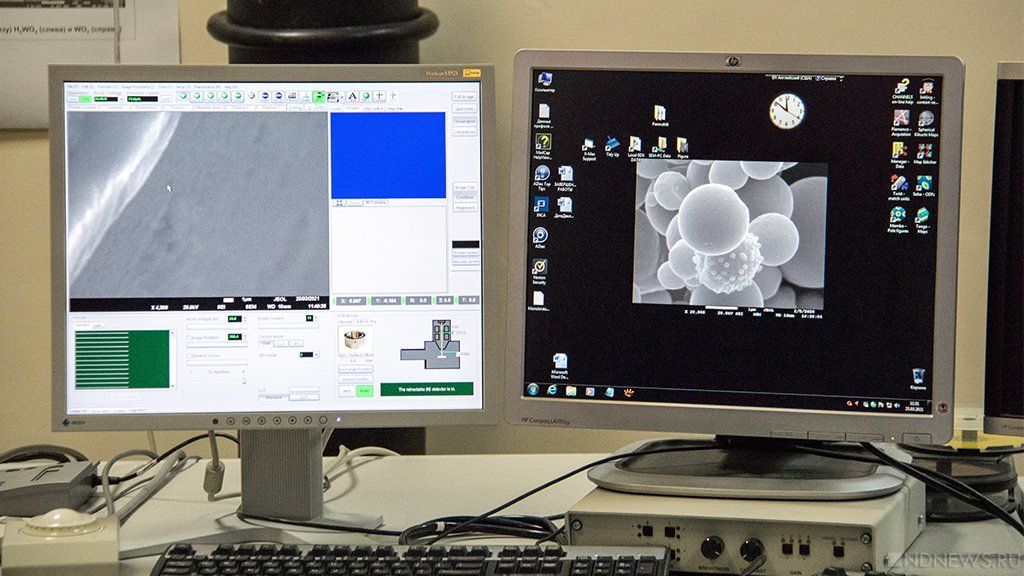The width and height of the screenshot is (1024, 576).
Task: Click the green Vent toggle button
Action: (364, 391)
